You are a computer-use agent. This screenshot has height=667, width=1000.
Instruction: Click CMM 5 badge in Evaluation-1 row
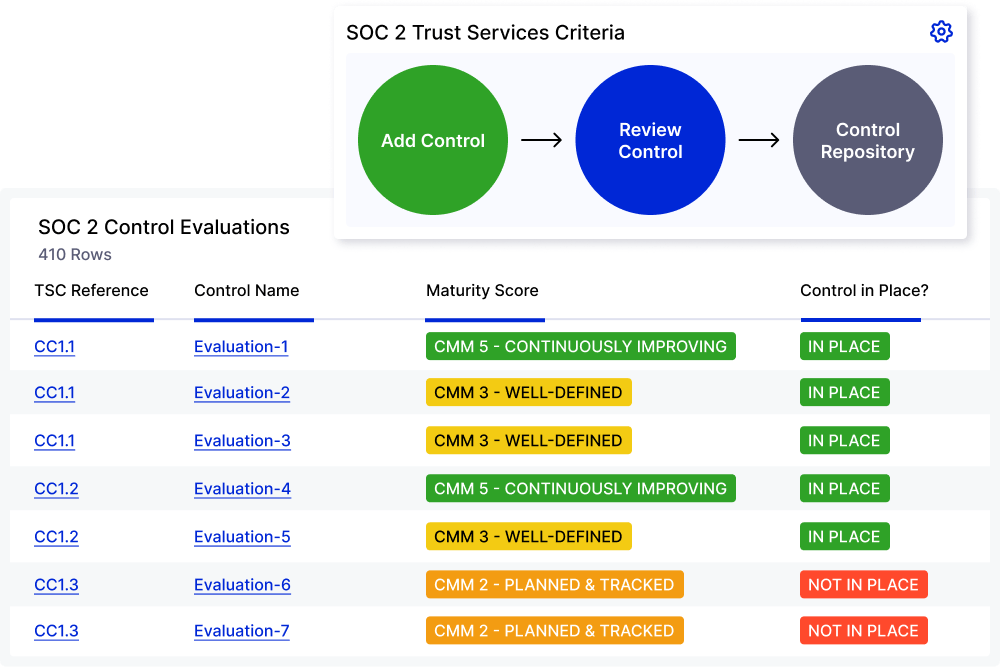click(580, 346)
